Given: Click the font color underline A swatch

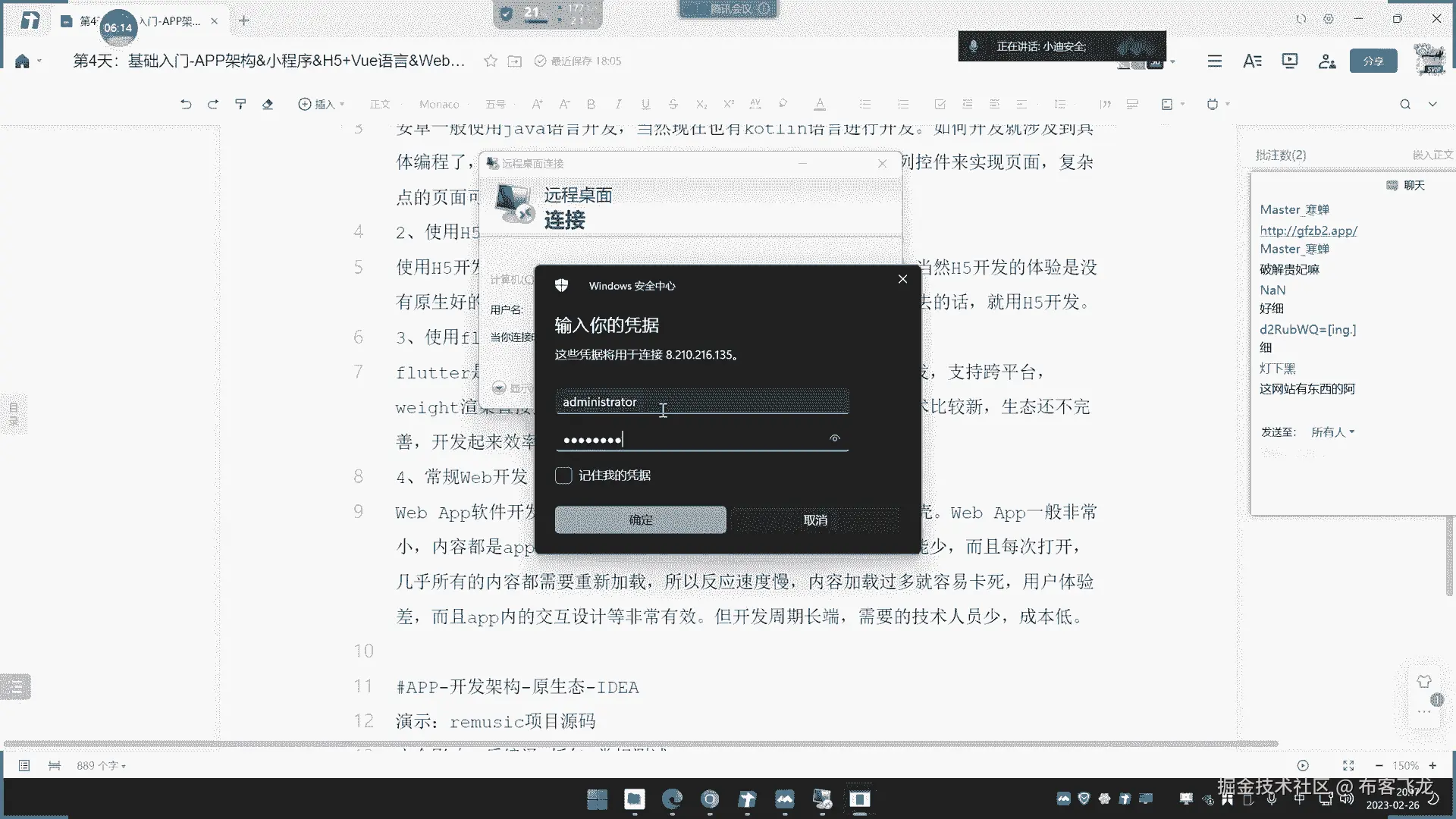Looking at the screenshot, I should pos(820,104).
